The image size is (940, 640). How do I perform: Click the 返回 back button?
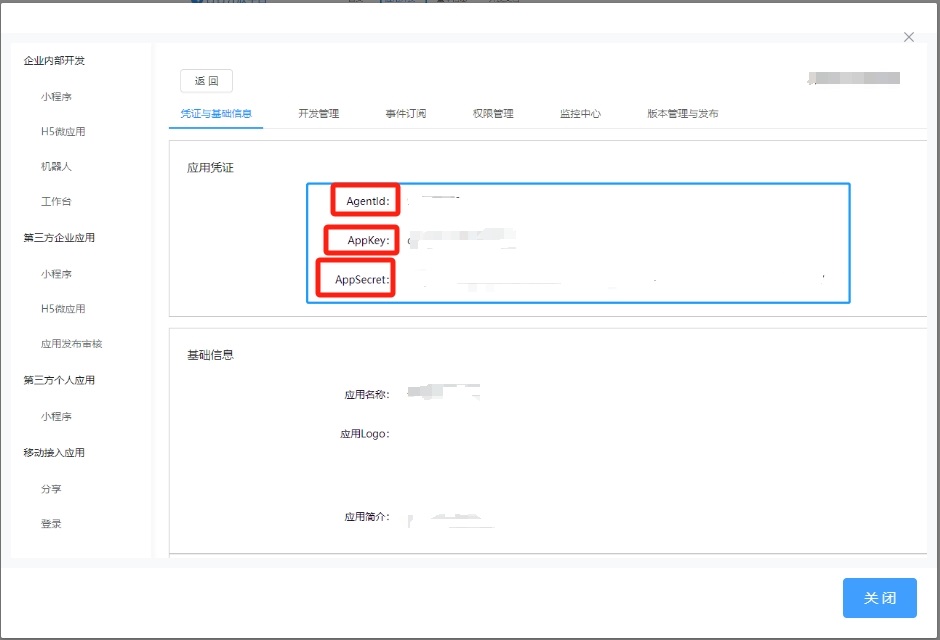click(x=206, y=81)
